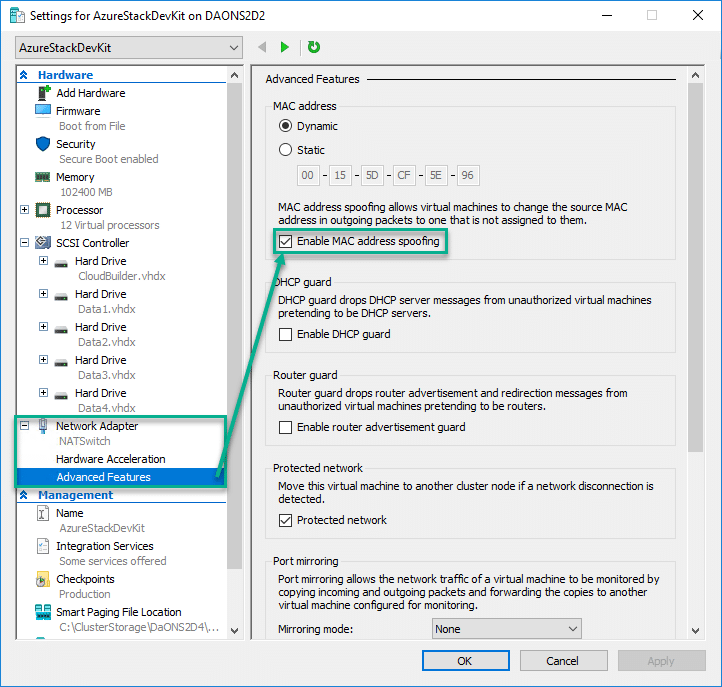Click the Memory chip icon

tap(43, 177)
